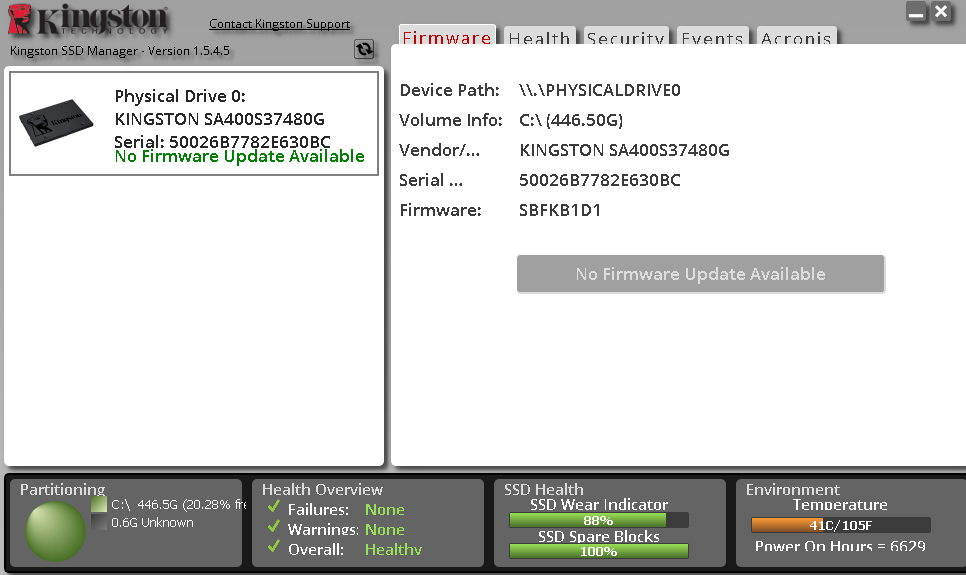This screenshot has height=575, width=966.
Task: Click the device path \\.\PHYSICALDRIVE0 value
Action: (x=599, y=91)
